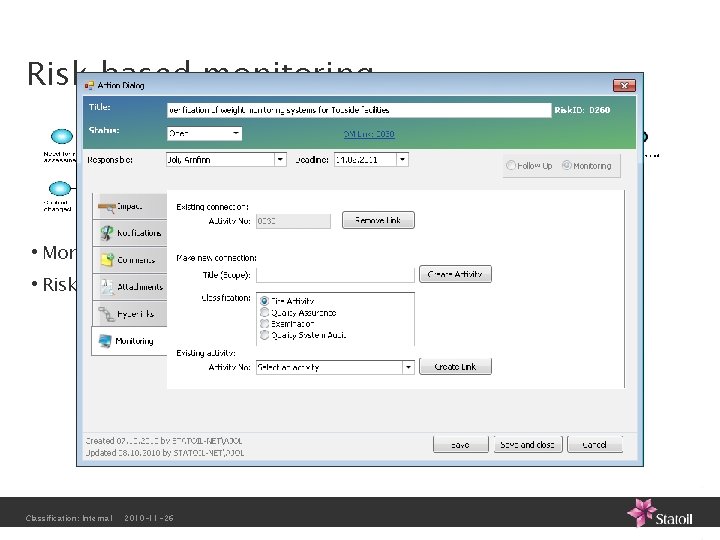720x540 pixels.
Task: Click the Existing activity heading
Action: click(x=206, y=353)
